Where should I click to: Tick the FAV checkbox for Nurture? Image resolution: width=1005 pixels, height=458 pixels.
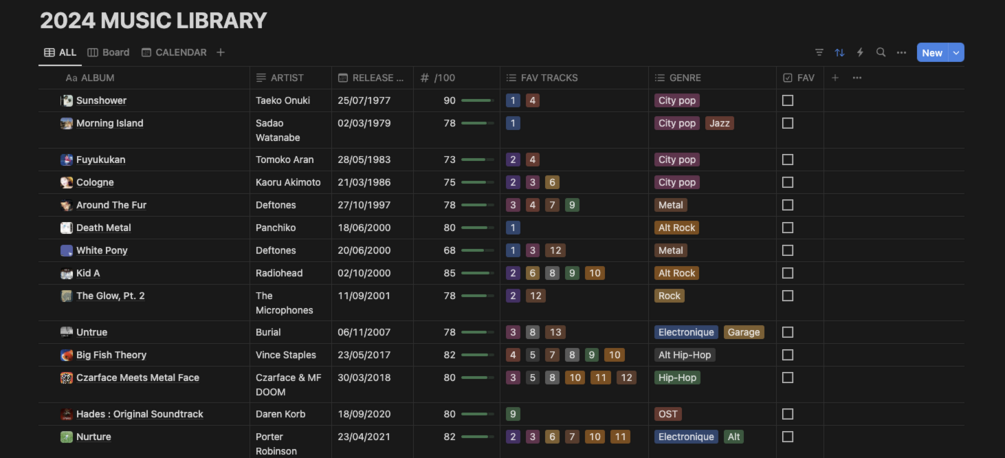(x=788, y=437)
